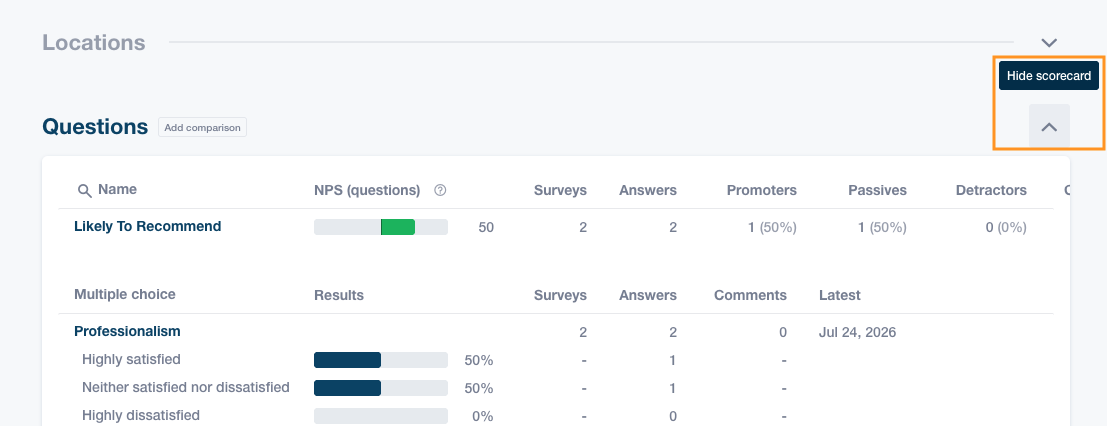This screenshot has height=426, width=1107.
Task: Click the Likely To Recommend NPS bar
Action: 381,227
